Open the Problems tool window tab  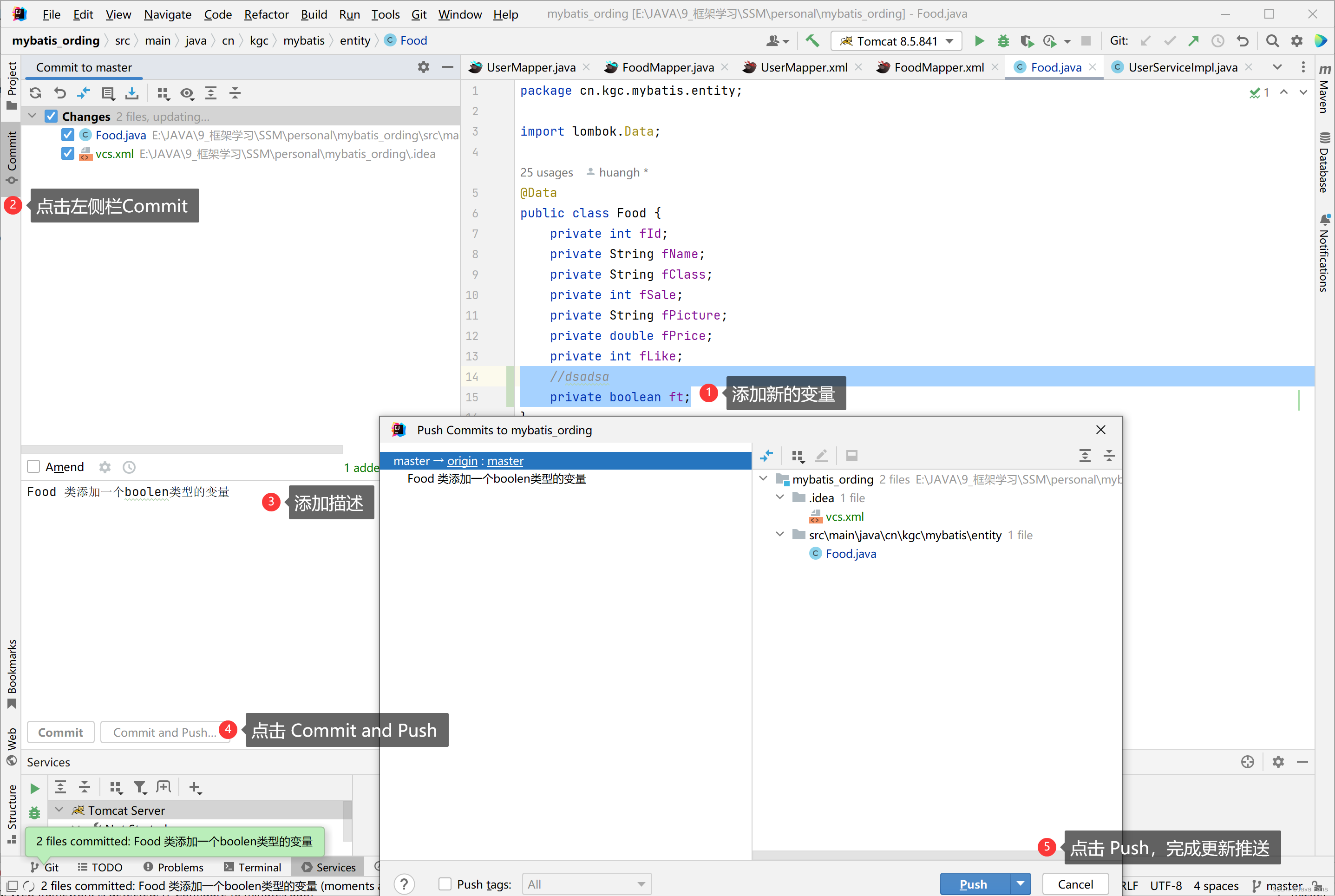point(173,867)
